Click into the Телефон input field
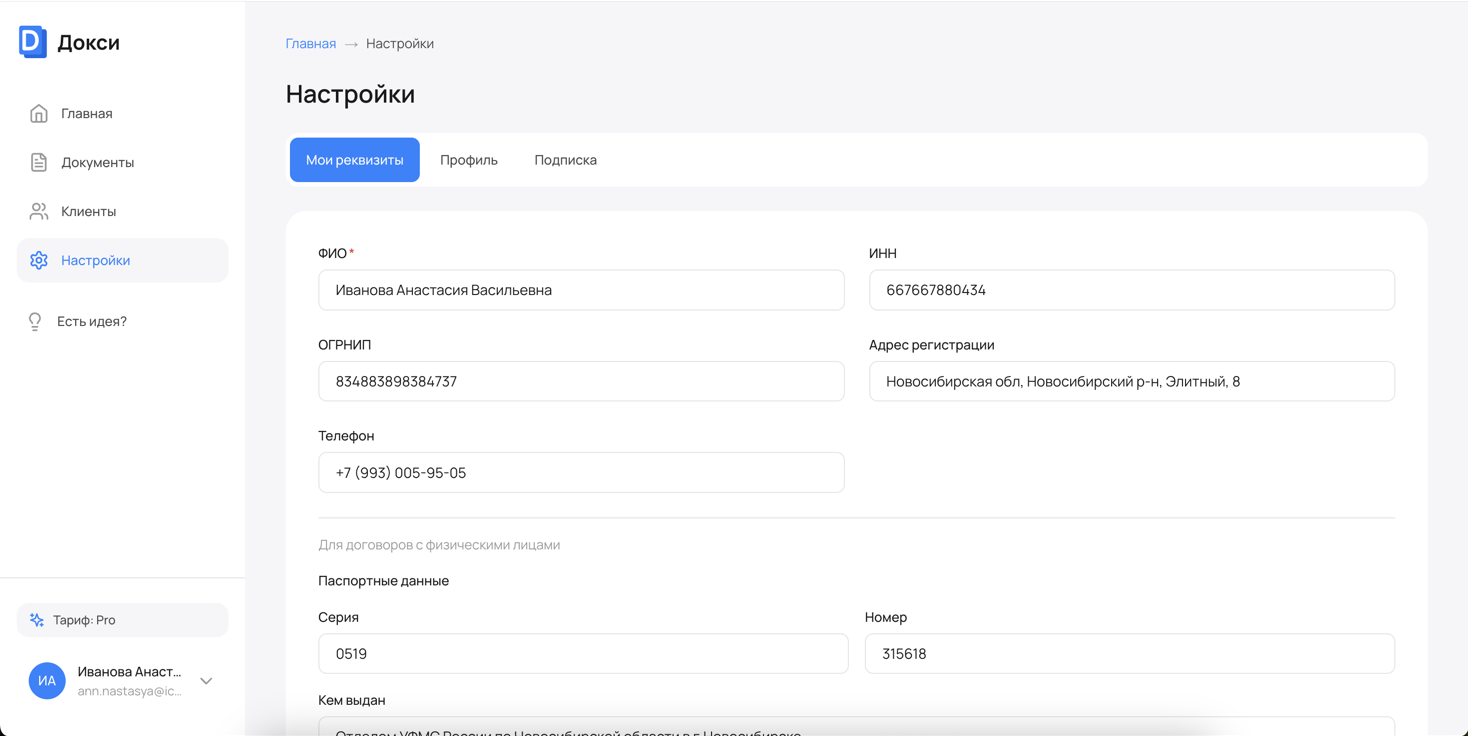Viewport: 1469px width, 736px height. [581, 472]
